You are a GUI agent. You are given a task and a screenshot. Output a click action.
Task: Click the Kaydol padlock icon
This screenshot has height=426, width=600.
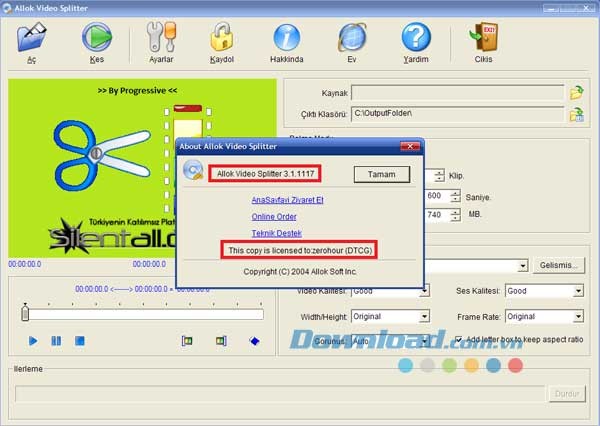coord(222,38)
